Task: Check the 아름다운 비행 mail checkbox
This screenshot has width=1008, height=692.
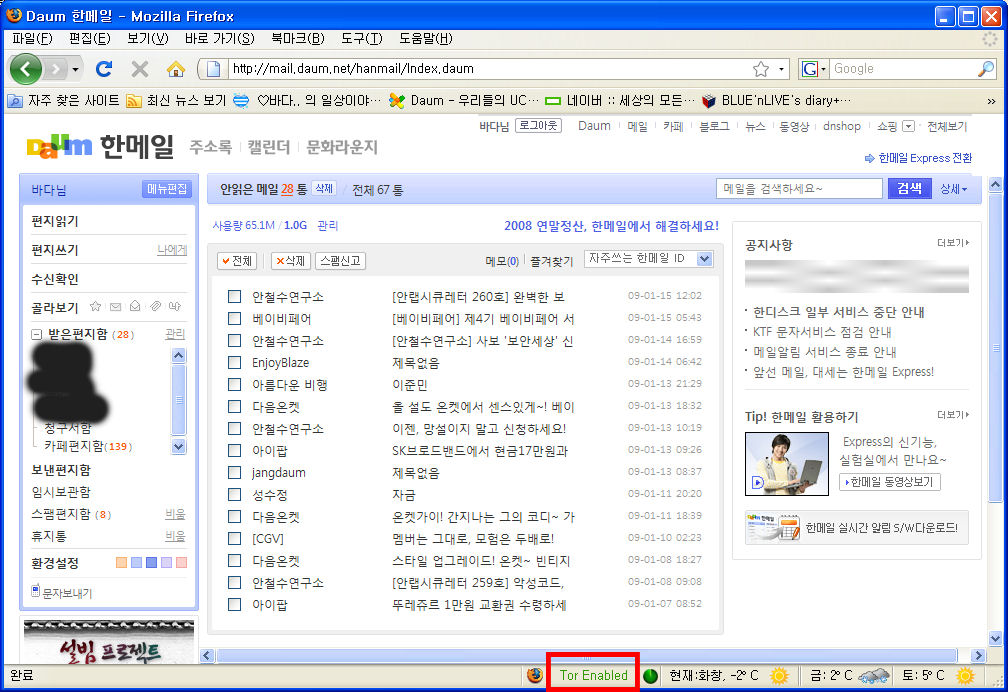Action: click(x=235, y=385)
